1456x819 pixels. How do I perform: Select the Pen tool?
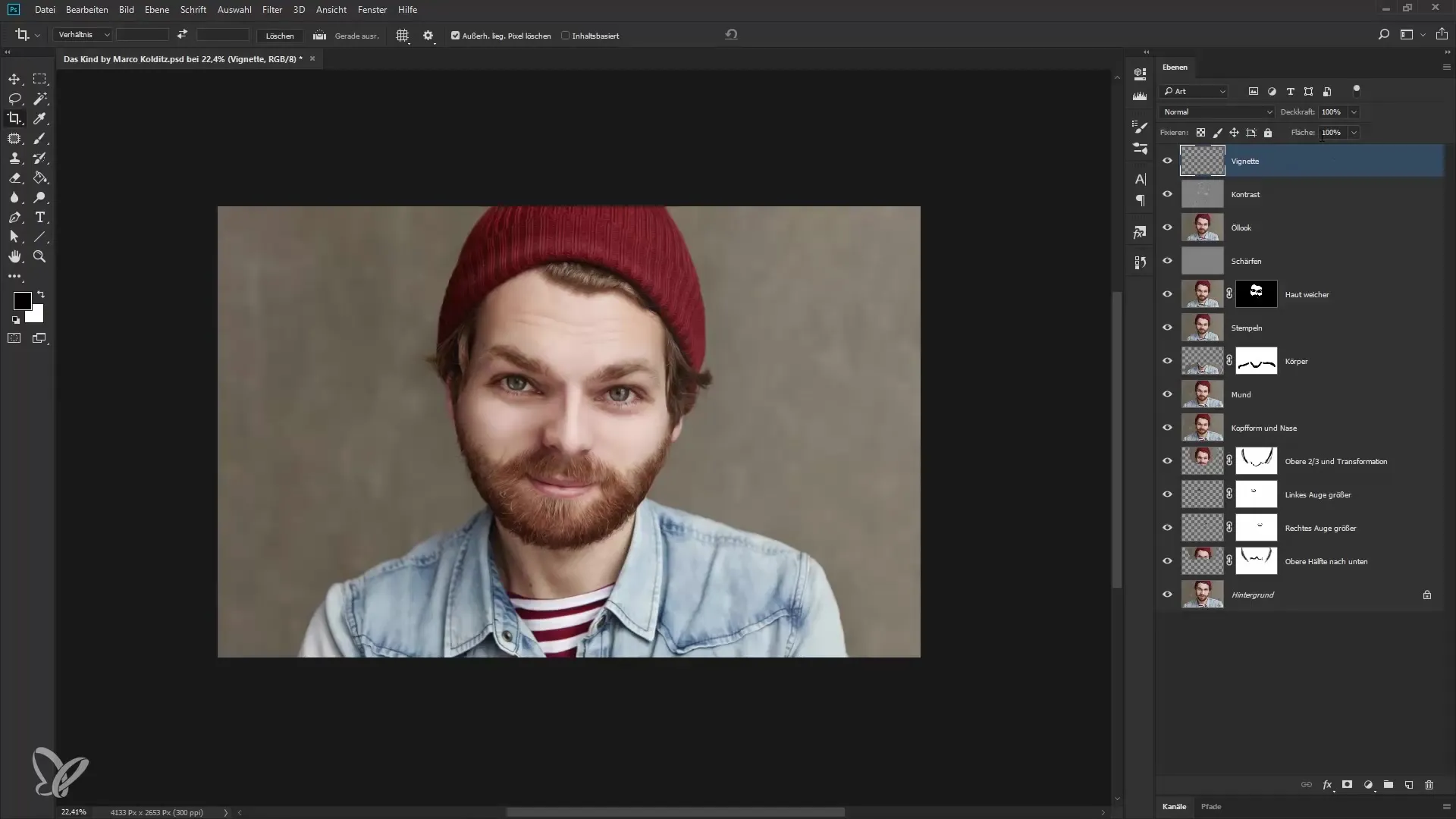point(14,217)
